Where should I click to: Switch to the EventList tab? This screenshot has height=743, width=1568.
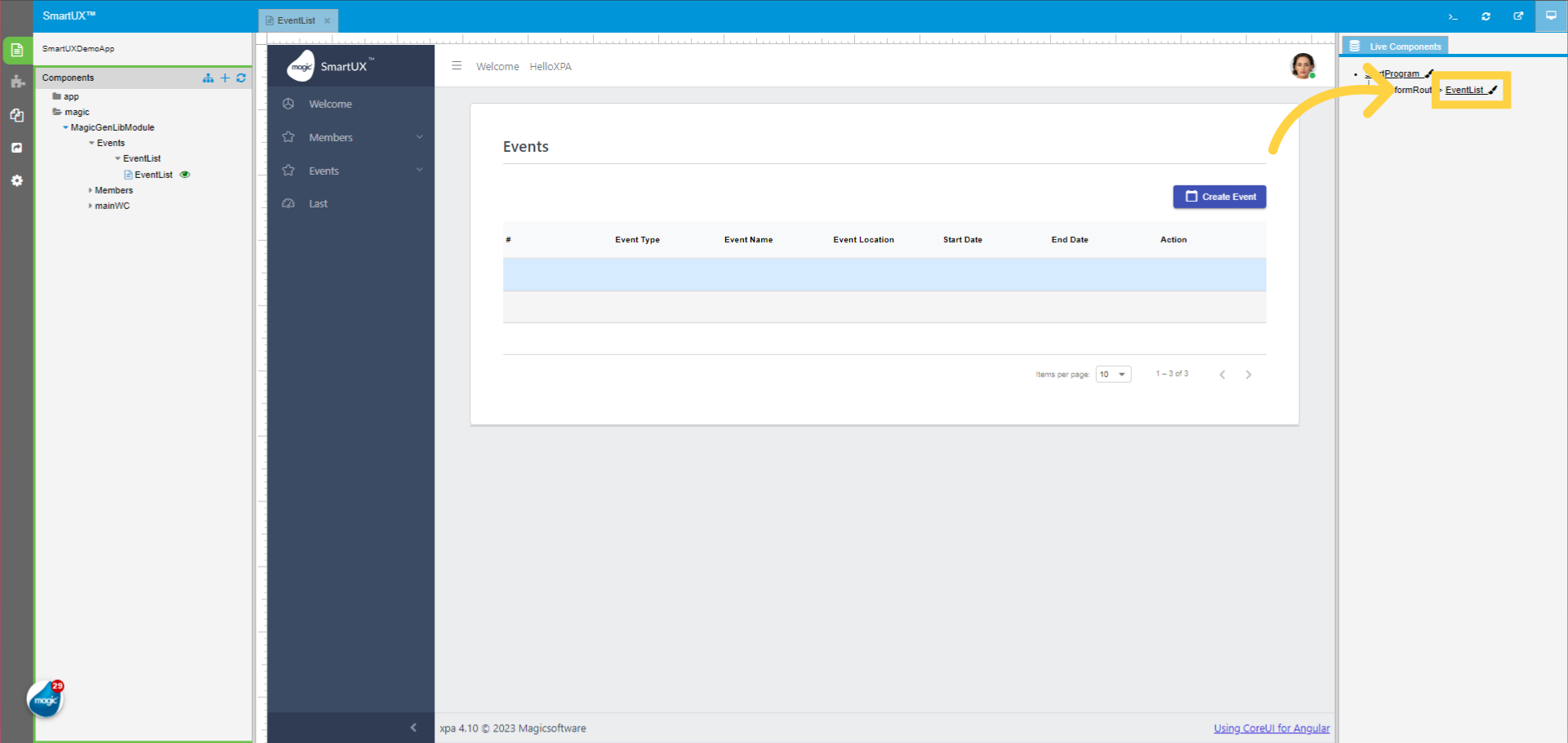[296, 20]
